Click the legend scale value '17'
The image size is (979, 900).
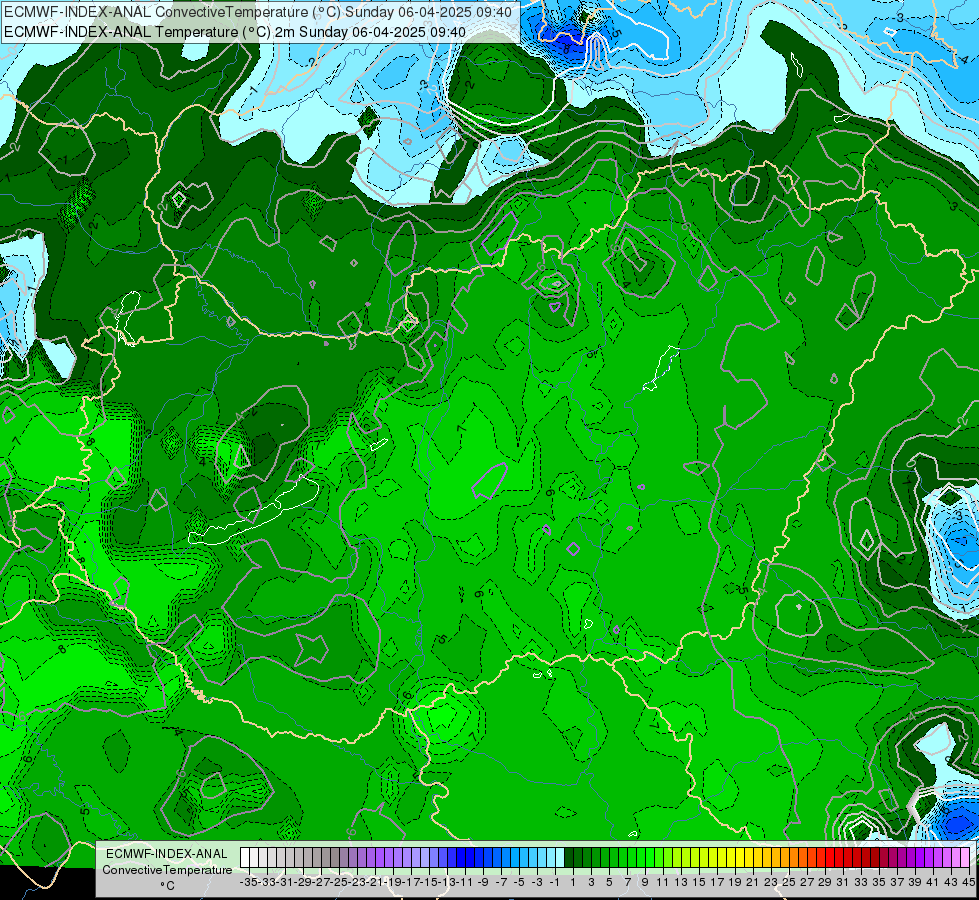click(717, 883)
